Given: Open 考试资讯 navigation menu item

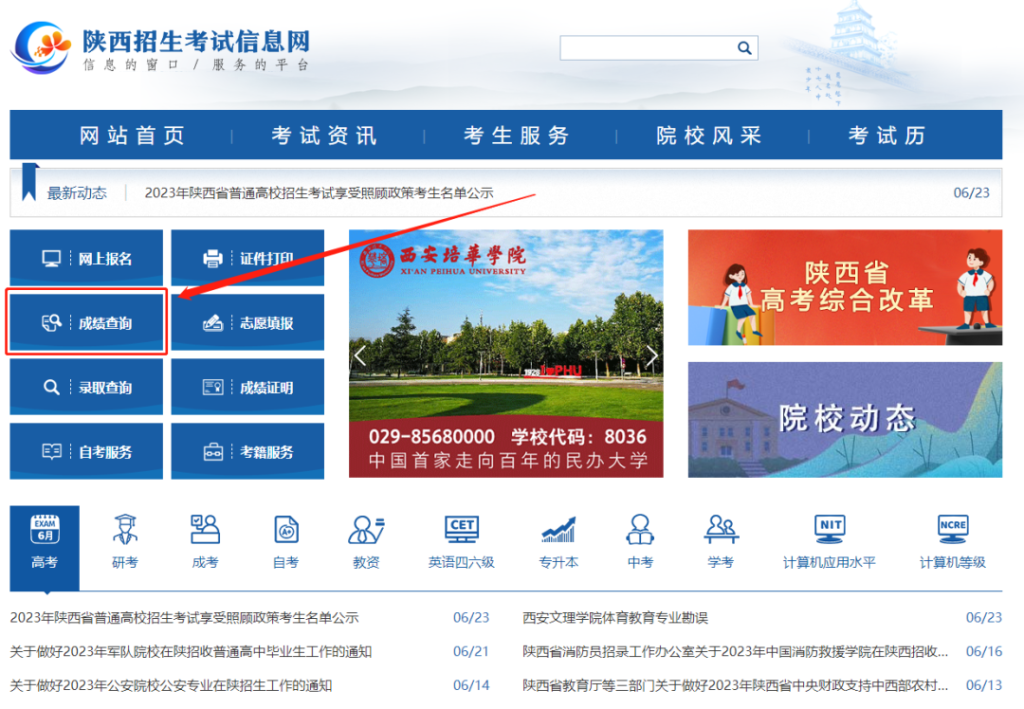Looking at the screenshot, I should click(324, 136).
